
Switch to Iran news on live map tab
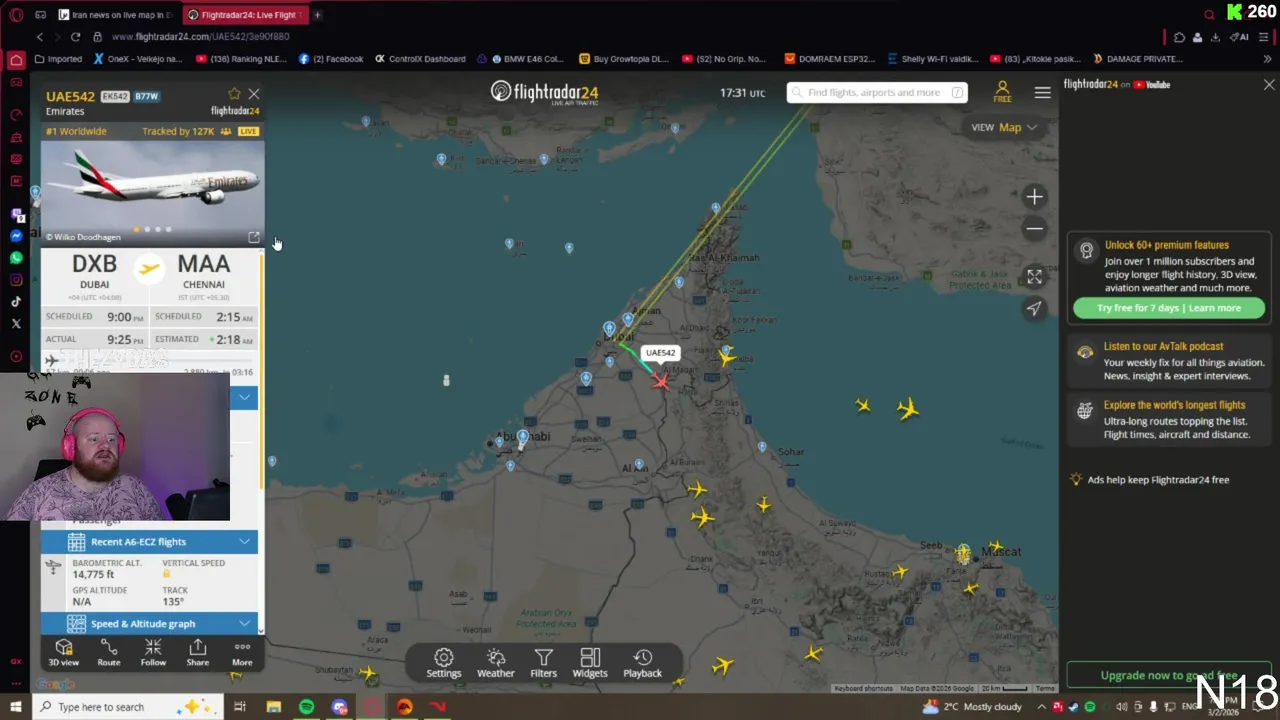[x=115, y=15]
